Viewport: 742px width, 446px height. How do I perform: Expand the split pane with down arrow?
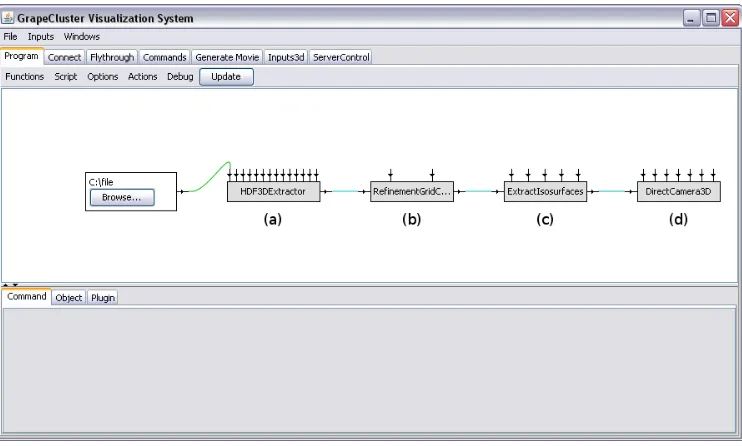pos(15,285)
